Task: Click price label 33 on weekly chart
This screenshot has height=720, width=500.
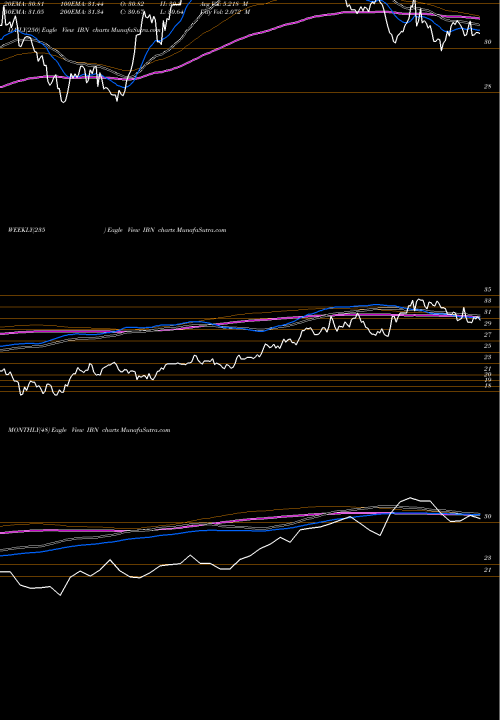Action: [488, 301]
